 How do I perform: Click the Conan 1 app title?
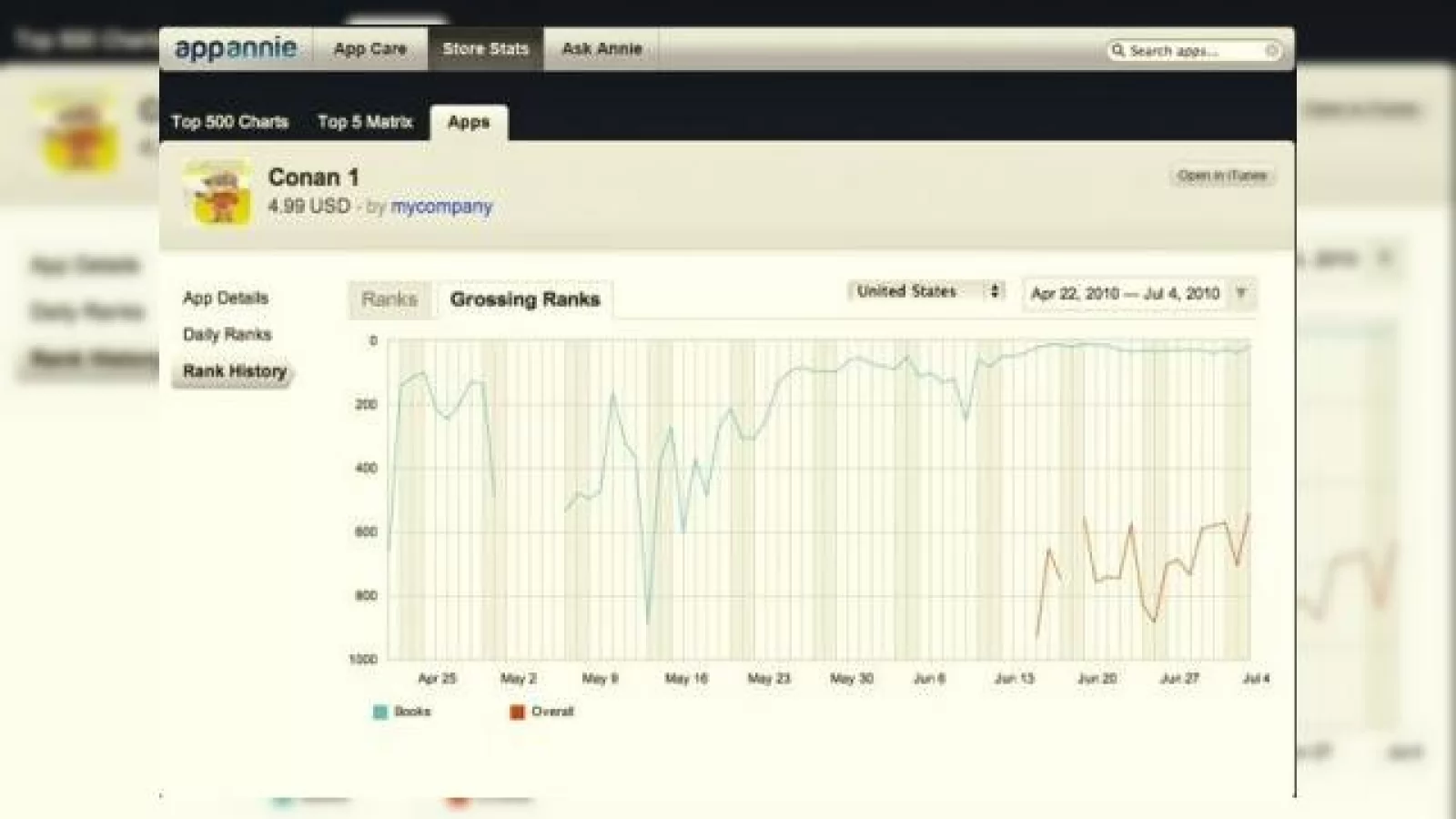tap(313, 177)
